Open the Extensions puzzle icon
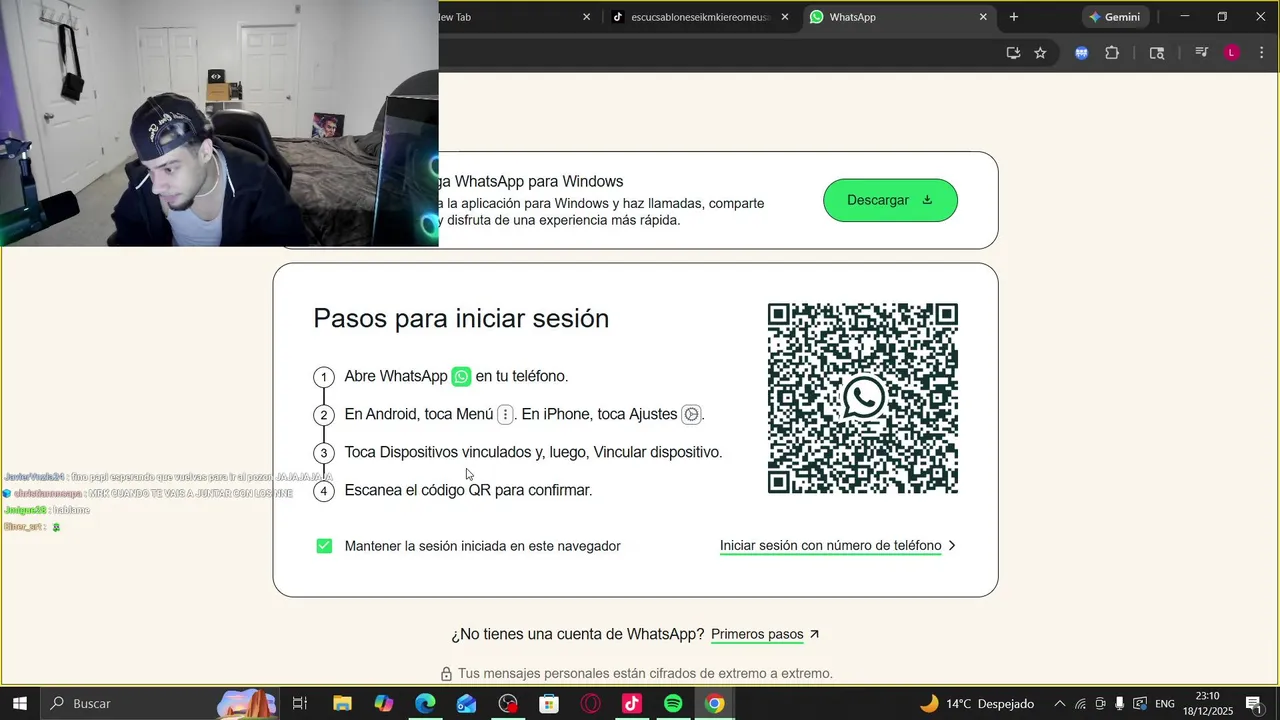Viewport: 1280px width, 720px height. tap(1112, 53)
